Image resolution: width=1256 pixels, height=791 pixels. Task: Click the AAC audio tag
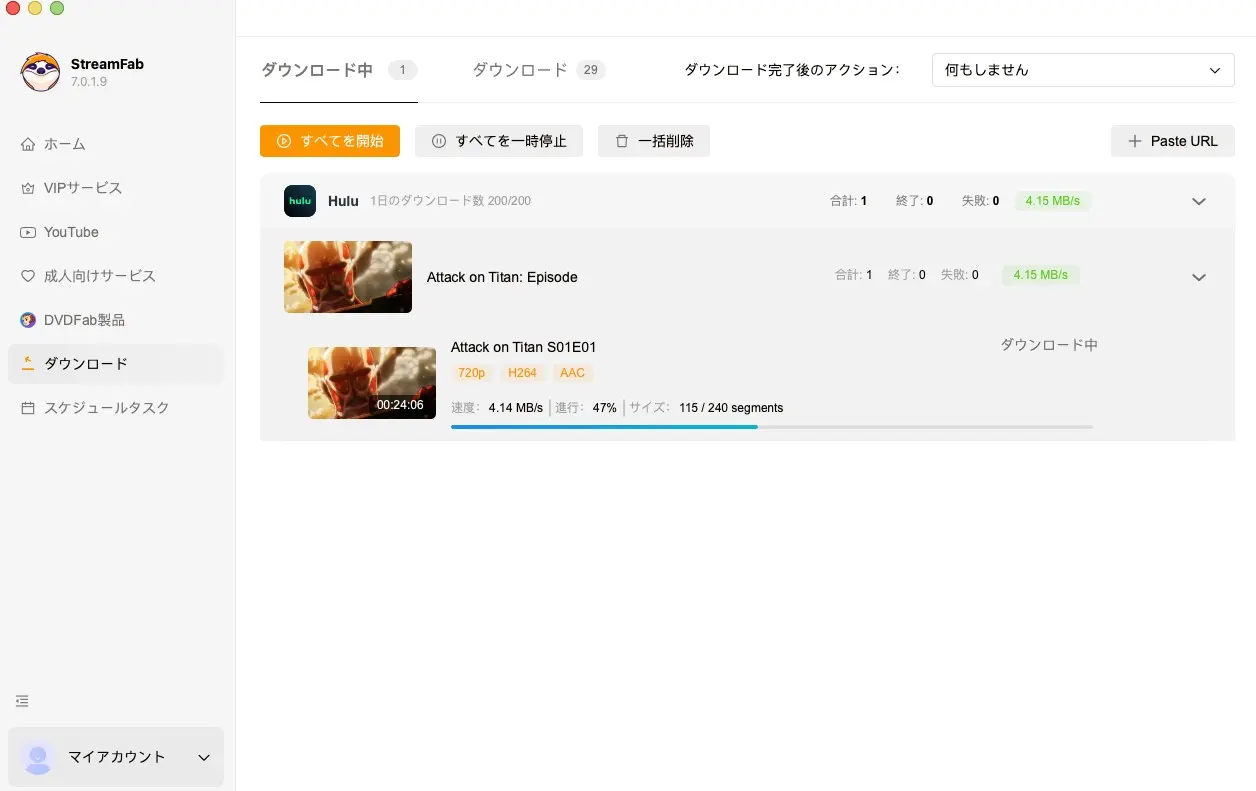573,373
